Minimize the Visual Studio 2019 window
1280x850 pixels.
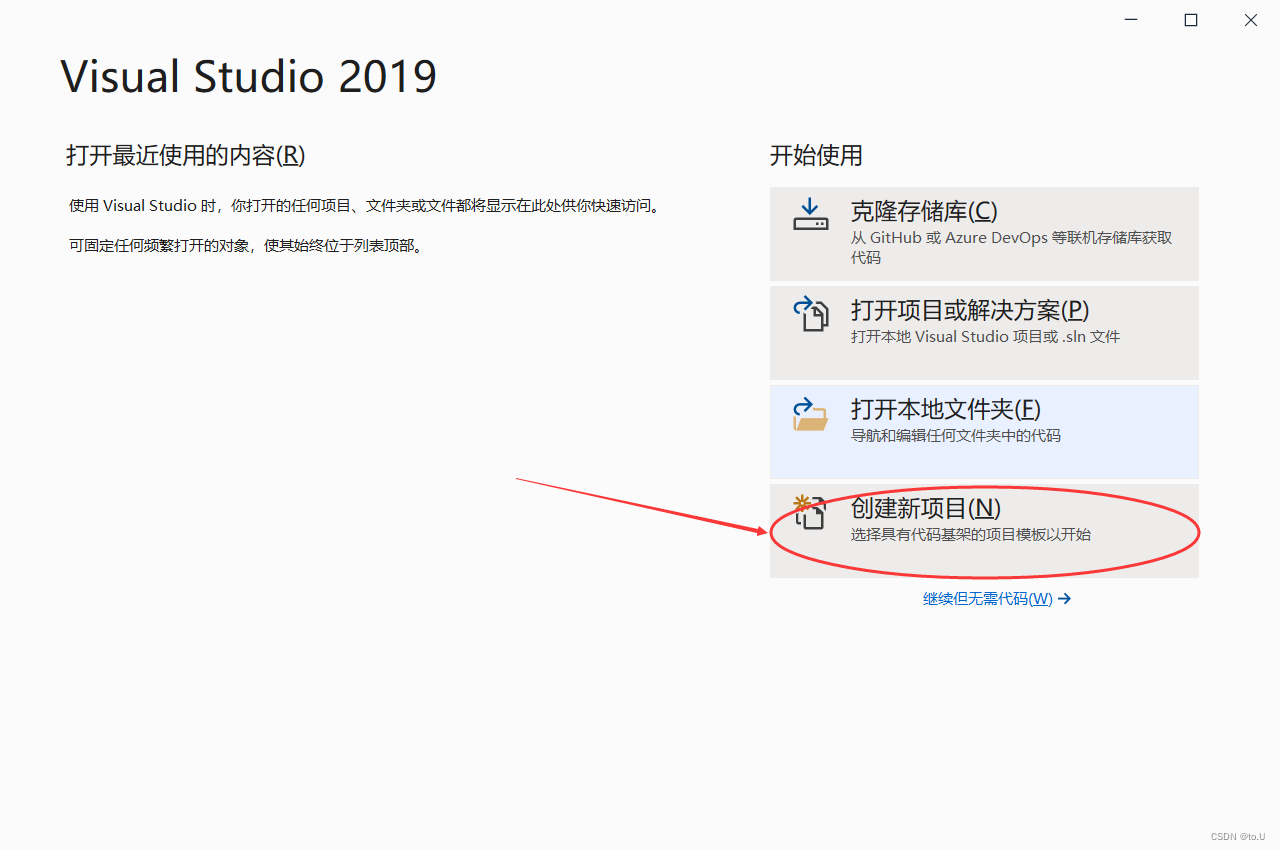click(1131, 20)
